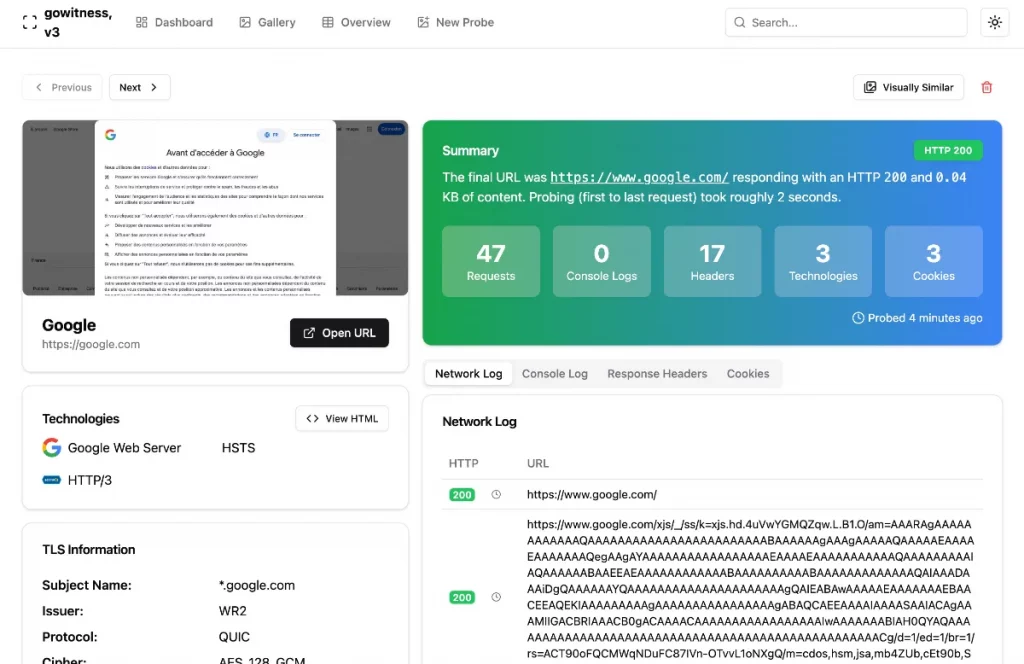Delete this result with the red trash icon
The image size is (1024, 664).
(987, 88)
